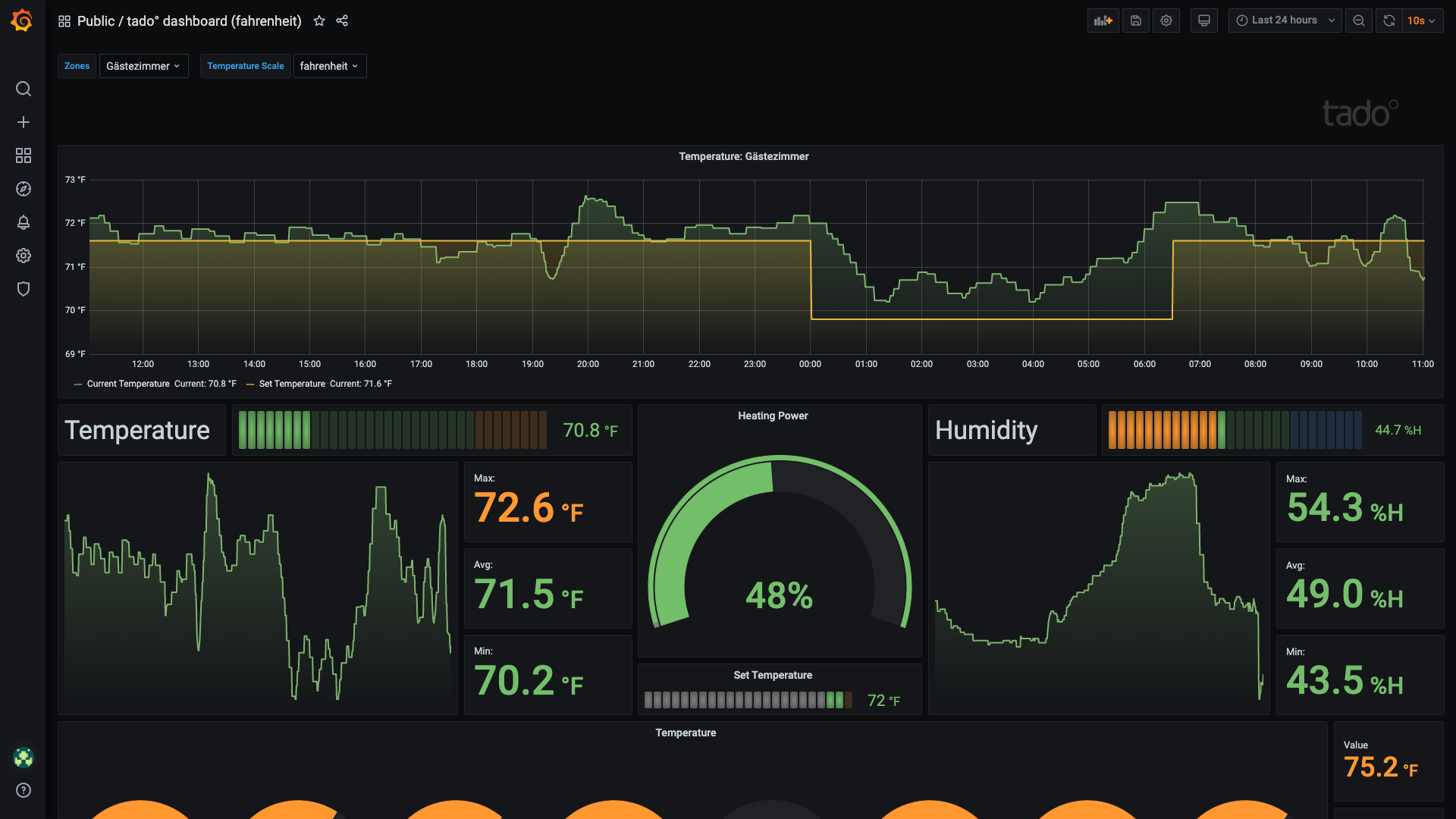Open the Grafana home logo
This screenshot has height=819, width=1456.
coord(22,20)
